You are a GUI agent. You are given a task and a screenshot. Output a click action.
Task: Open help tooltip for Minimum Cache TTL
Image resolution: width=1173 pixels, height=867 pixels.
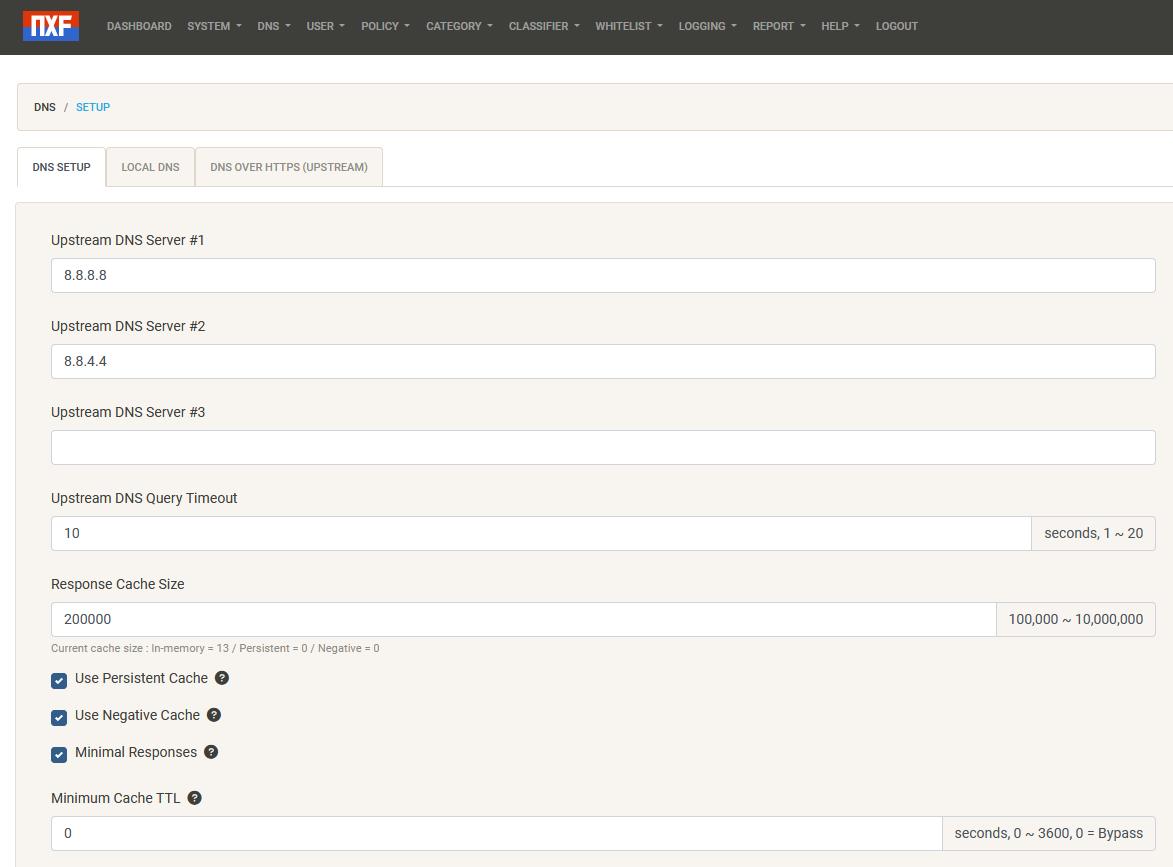[x=195, y=797]
